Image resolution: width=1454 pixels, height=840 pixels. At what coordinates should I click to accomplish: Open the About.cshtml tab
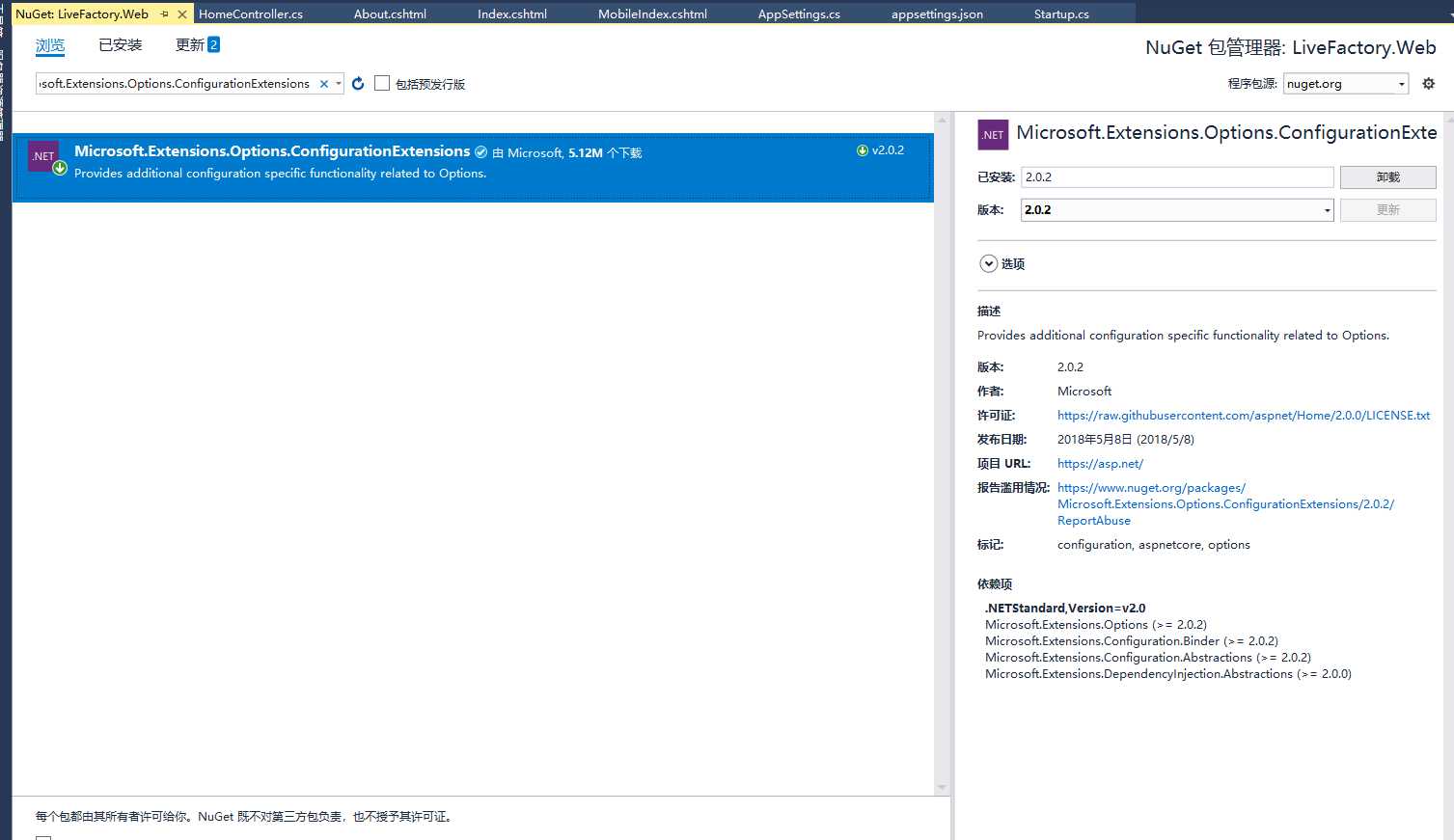[390, 14]
